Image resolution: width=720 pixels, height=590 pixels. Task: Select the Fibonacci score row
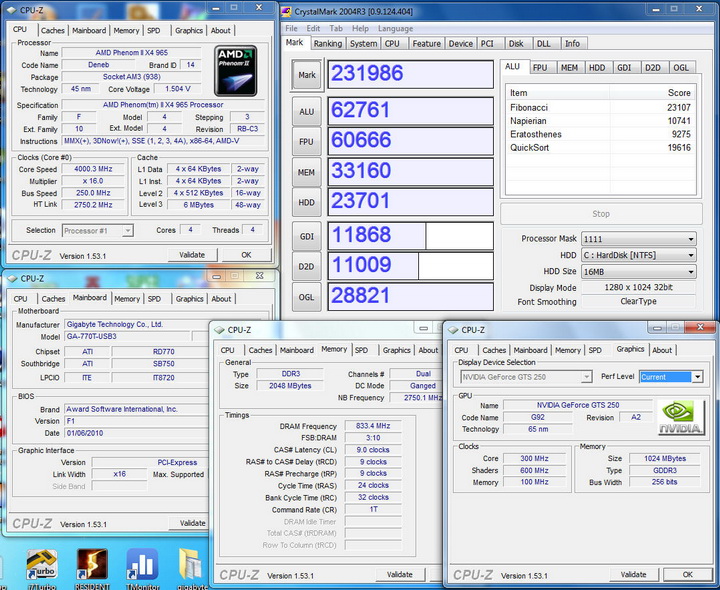pyautogui.click(x=600, y=107)
